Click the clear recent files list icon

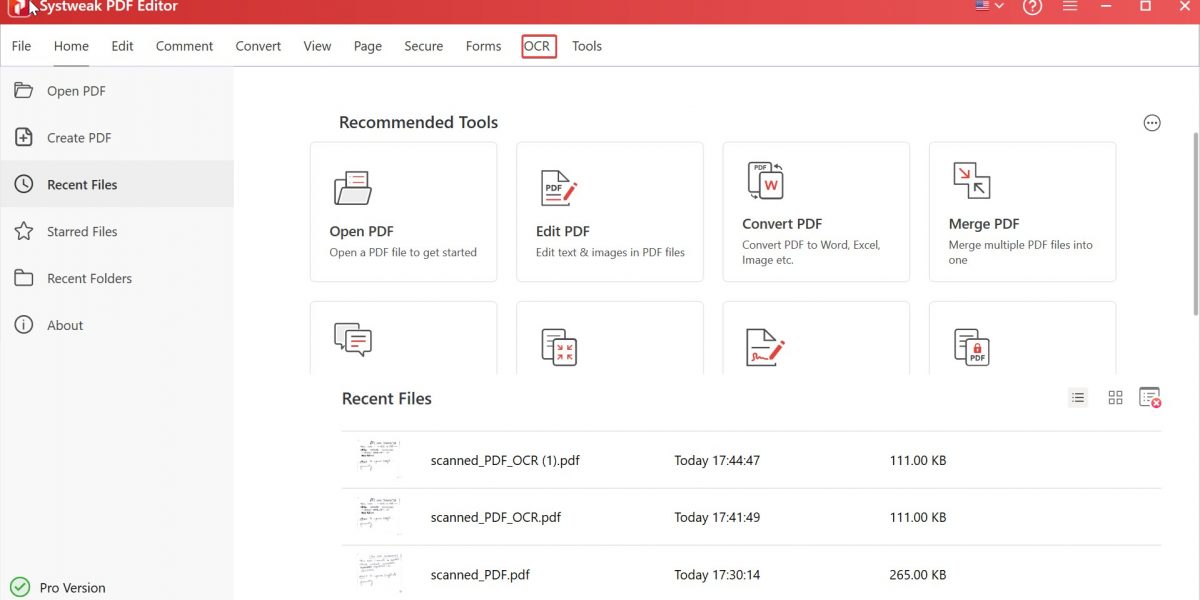[1150, 398]
